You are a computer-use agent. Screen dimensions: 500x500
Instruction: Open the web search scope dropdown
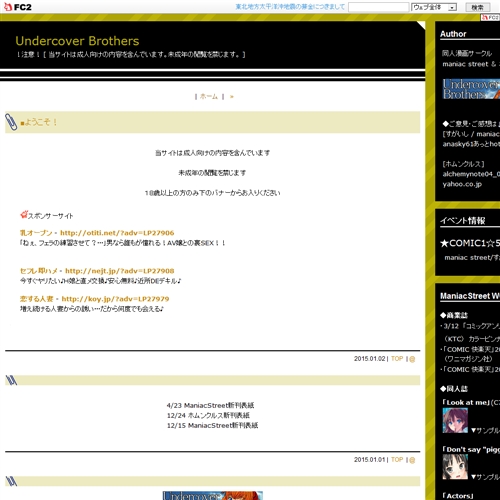click(x=434, y=7)
